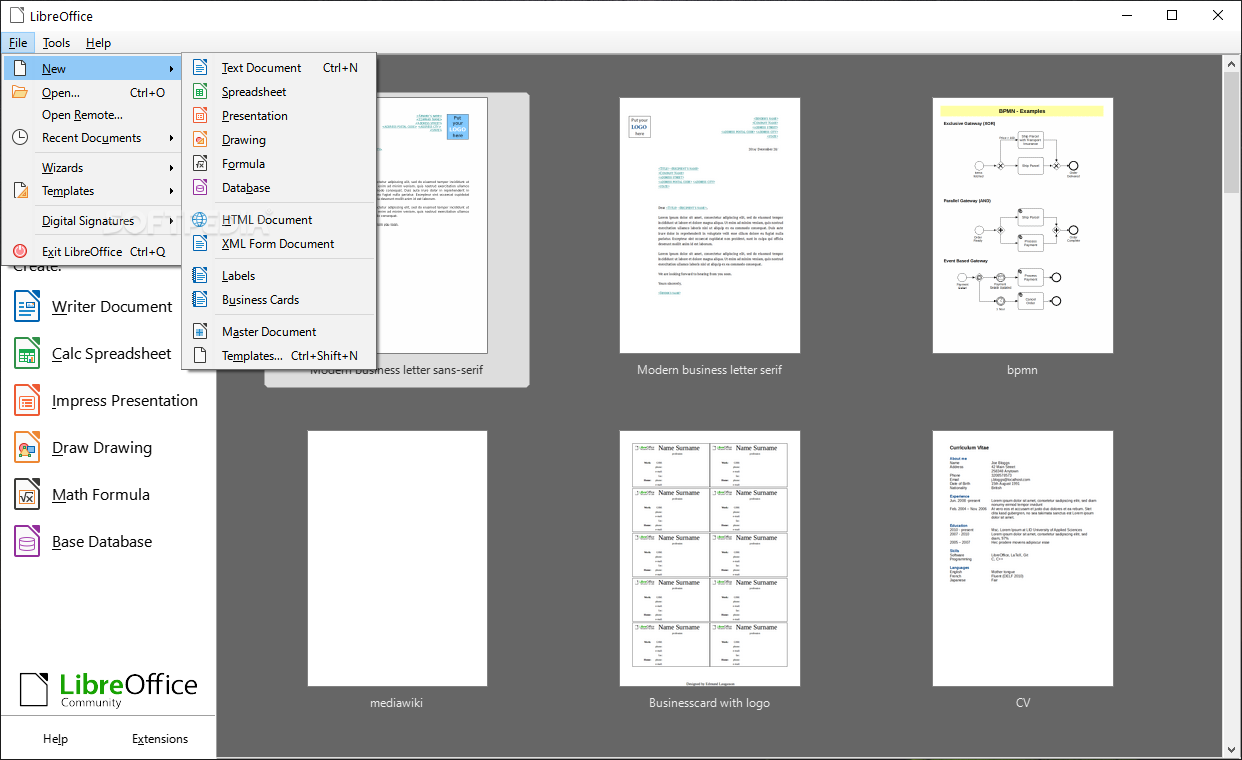Select the Modern business letter serif template
The height and width of the screenshot is (760, 1242).
[710, 225]
